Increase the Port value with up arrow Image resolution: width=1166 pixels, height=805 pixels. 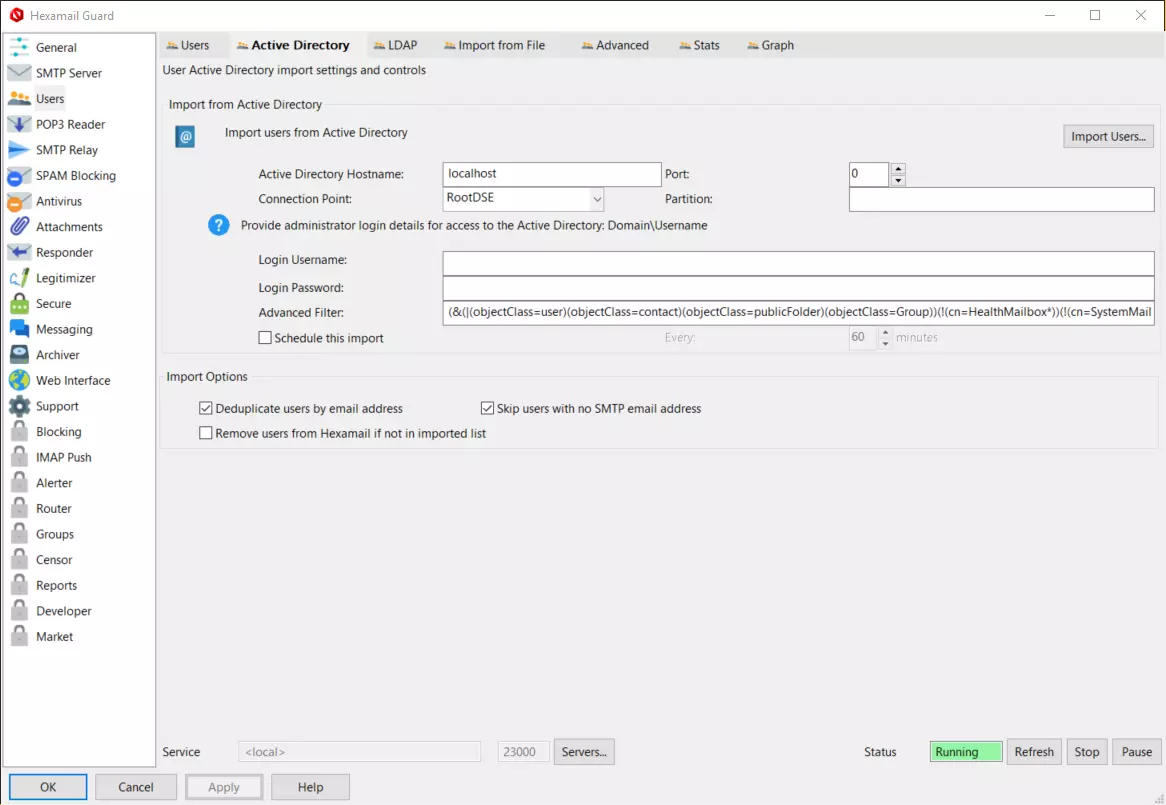click(x=898, y=169)
